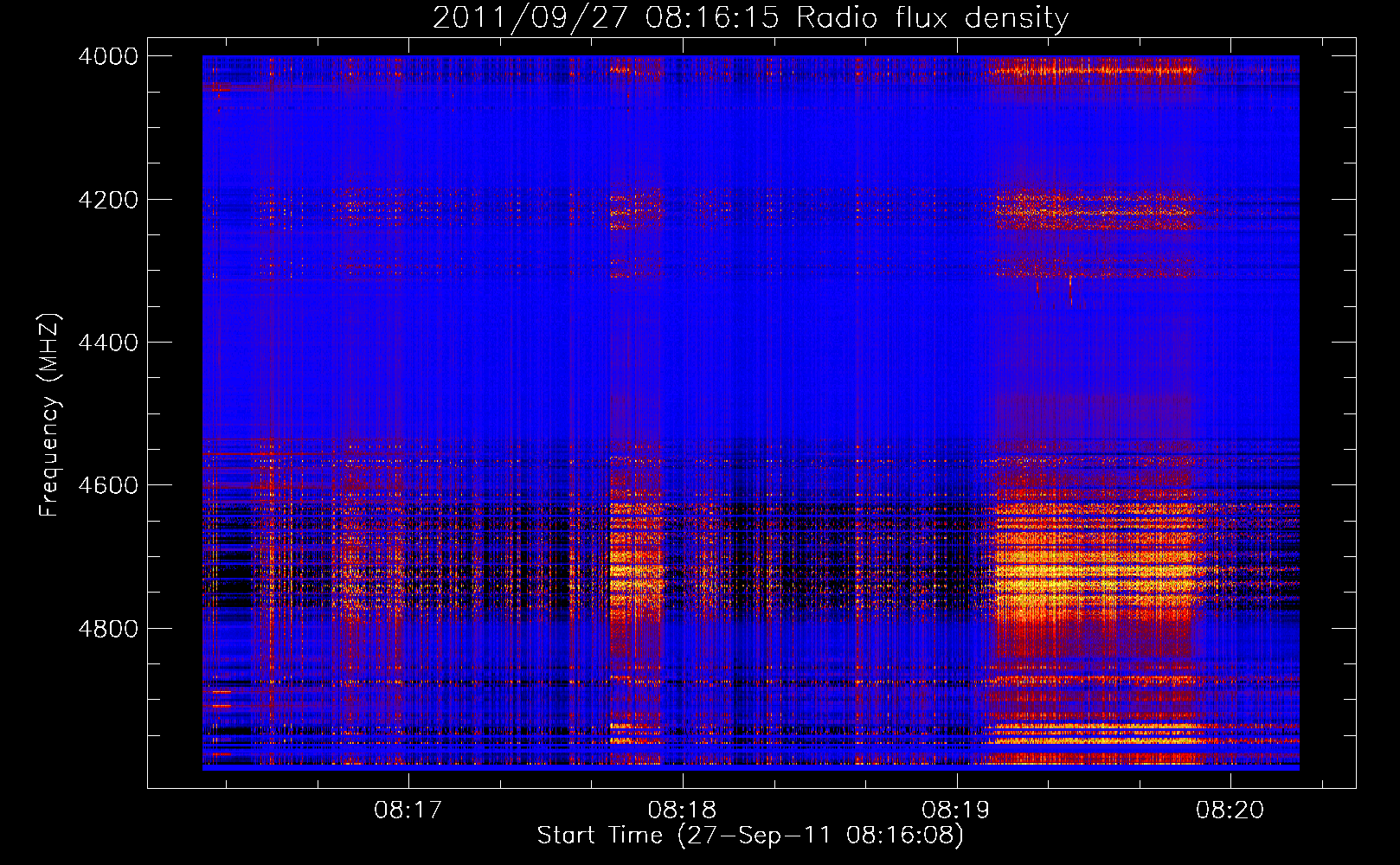The width and height of the screenshot is (1400, 865).
Task: Click the 08:20 time axis label
Action: tap(1230, 811)
